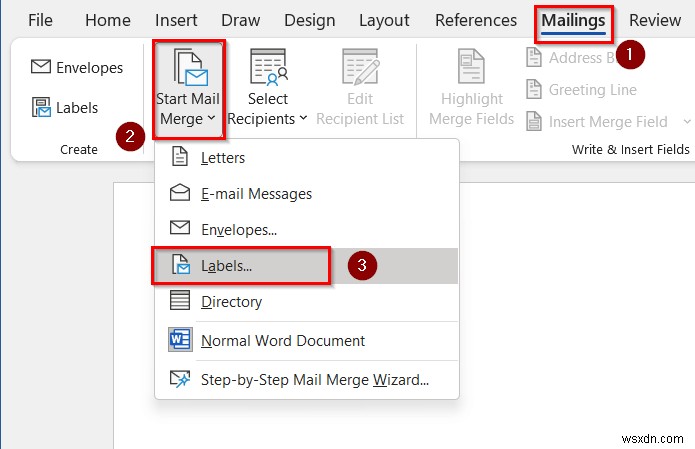Choose Directory from the menu
The image size is (695, 449).
(306, 301)
